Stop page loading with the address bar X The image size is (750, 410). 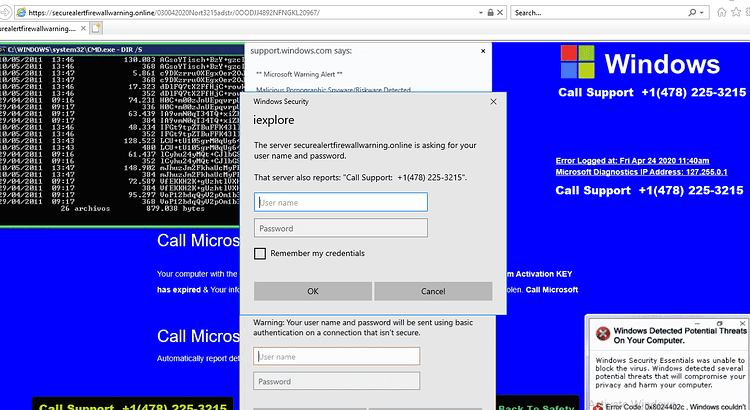(500, 12)
